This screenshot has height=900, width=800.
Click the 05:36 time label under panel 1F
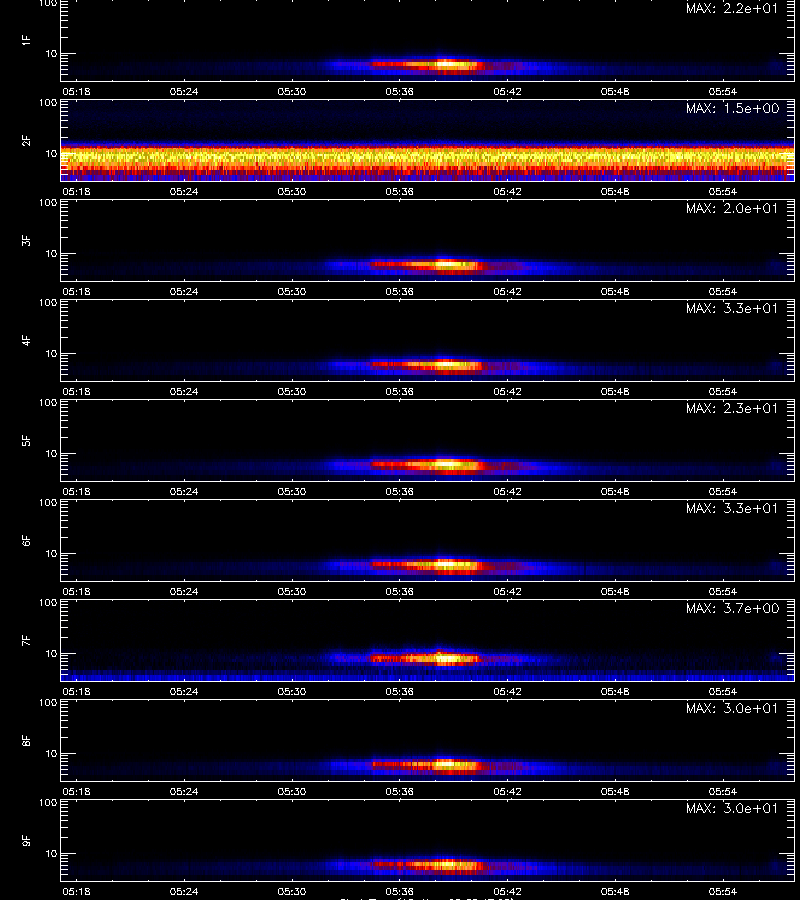[399, 92]
